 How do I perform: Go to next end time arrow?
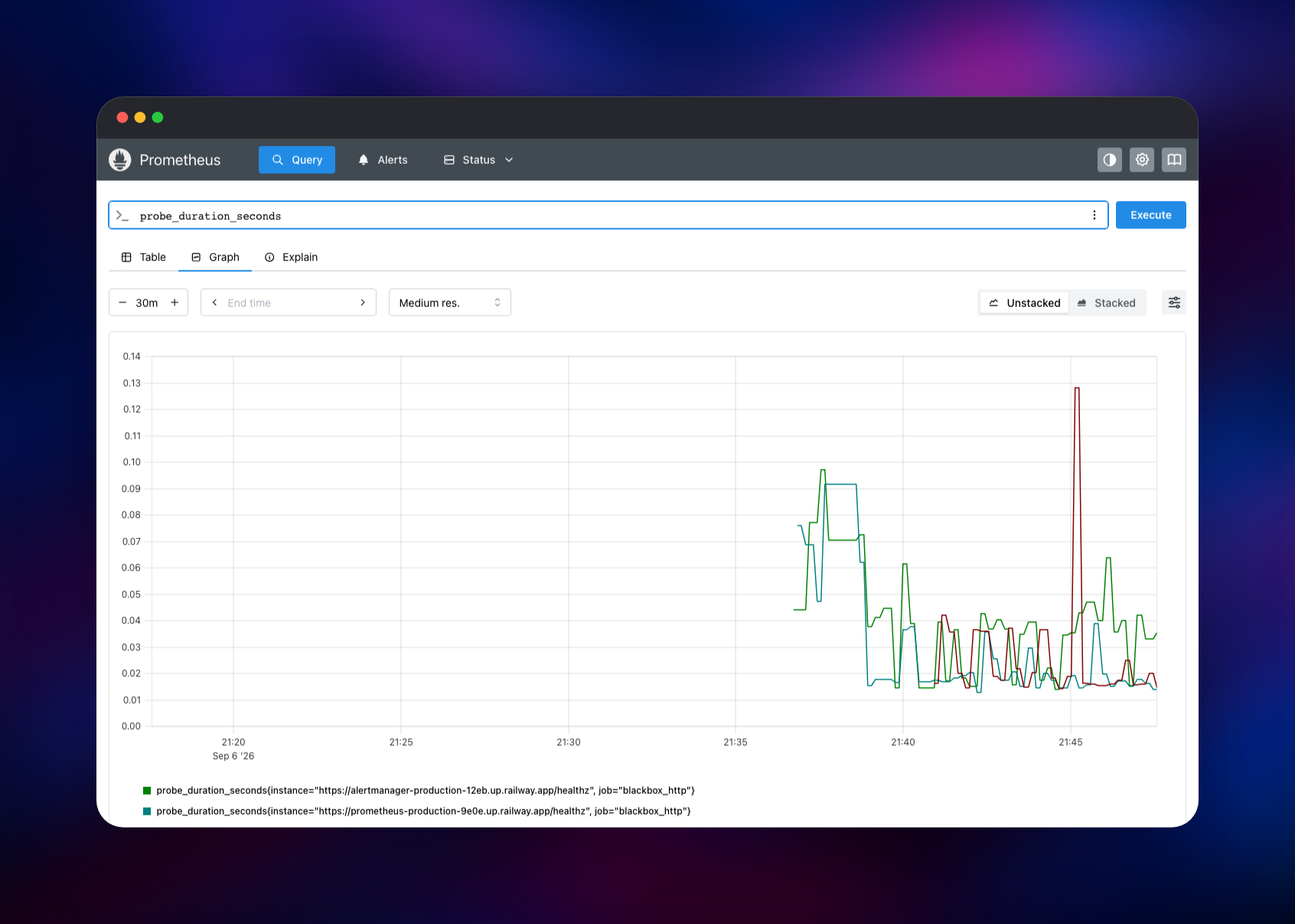pyautogui.click(x=363, y=302)
